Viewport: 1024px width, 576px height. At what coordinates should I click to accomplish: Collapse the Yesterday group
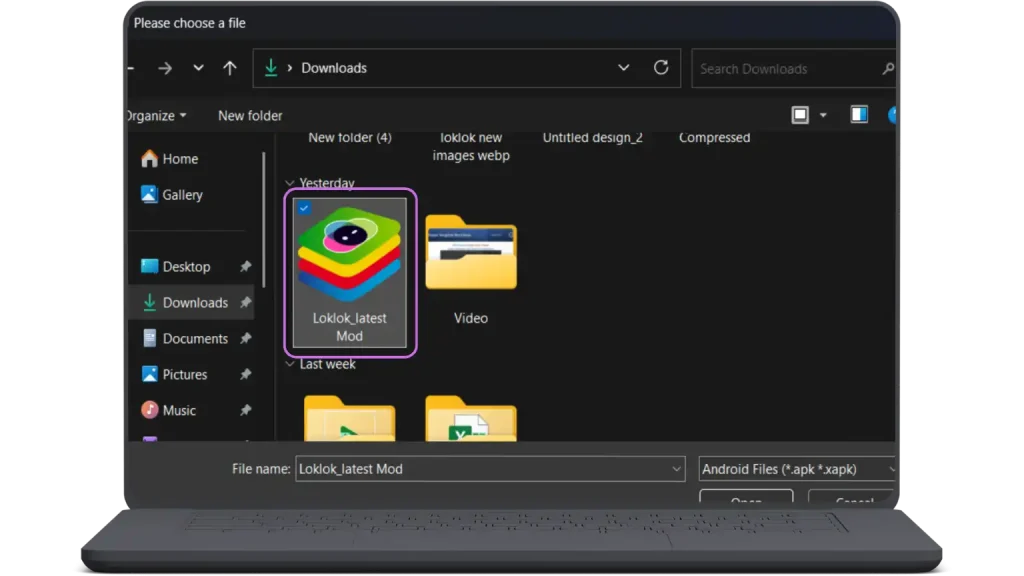(x=291, y=184)
